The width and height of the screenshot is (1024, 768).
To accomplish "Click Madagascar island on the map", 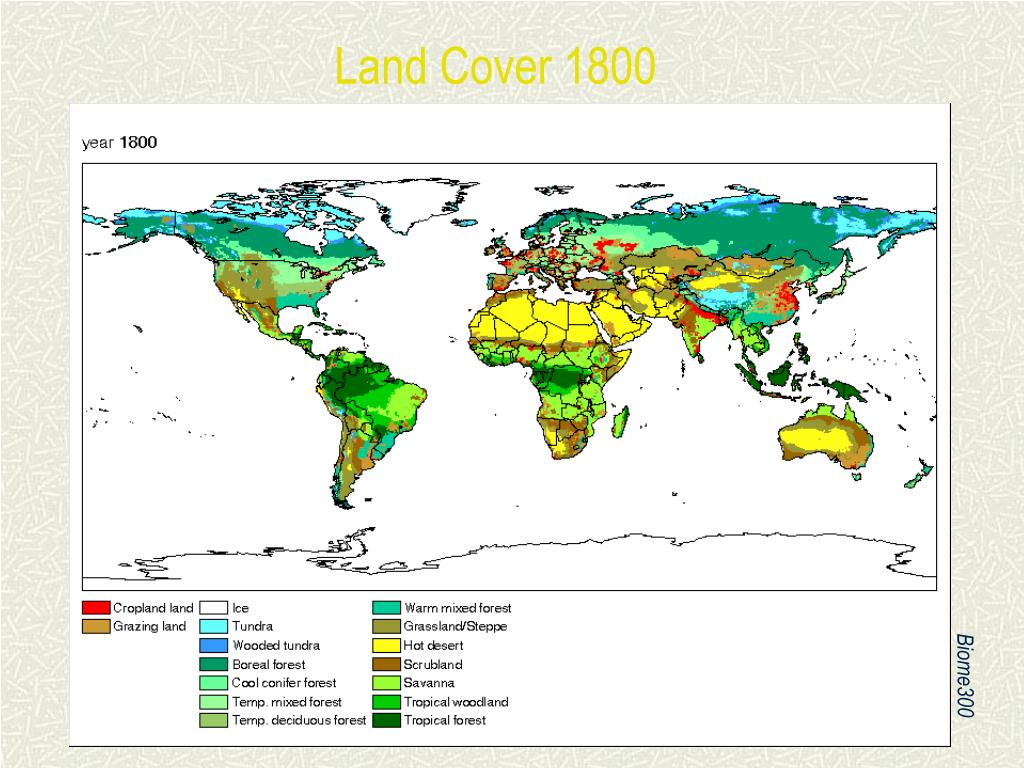I will tap(620, 421).
